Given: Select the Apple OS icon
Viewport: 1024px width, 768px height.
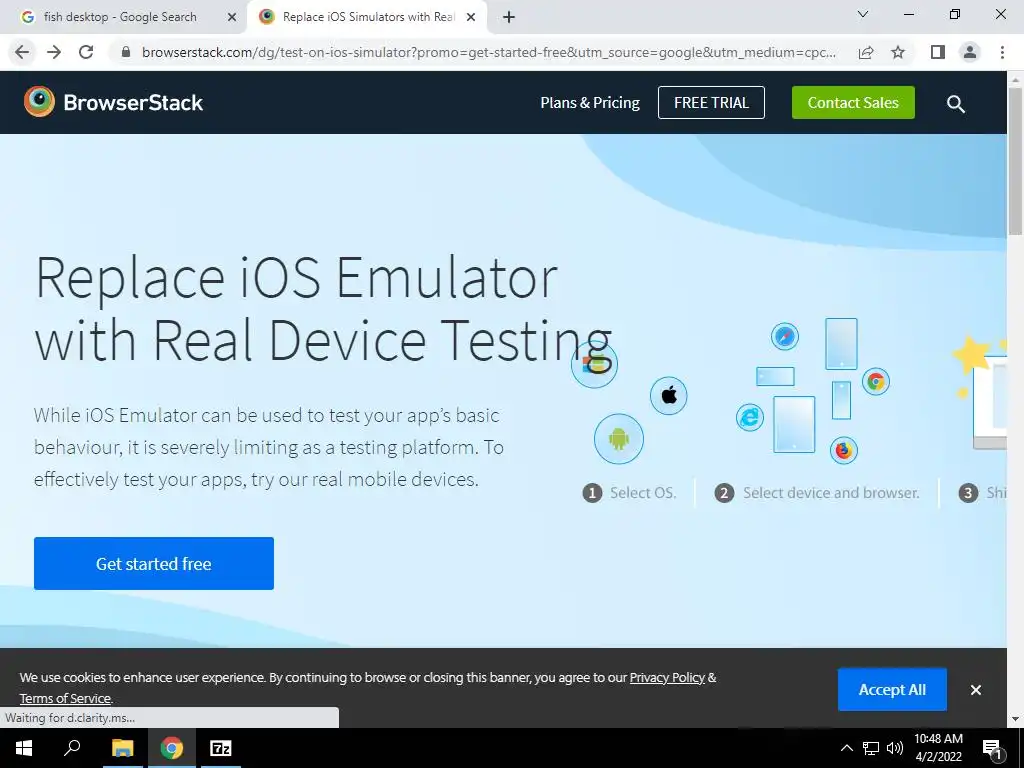Looking at the screenshot, I should point(669,396).
